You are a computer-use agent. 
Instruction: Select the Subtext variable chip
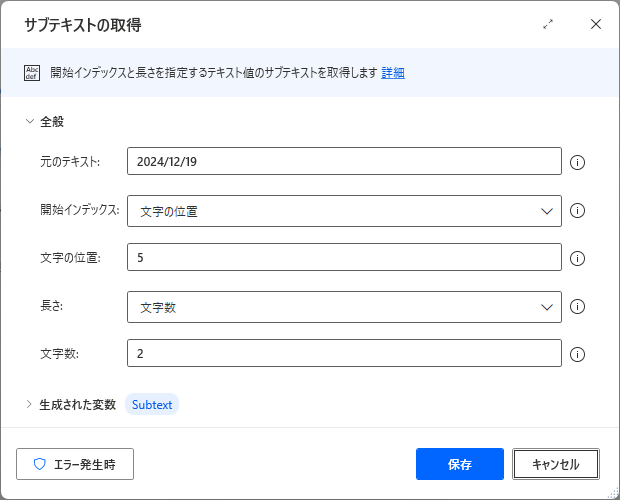point(152,405)
